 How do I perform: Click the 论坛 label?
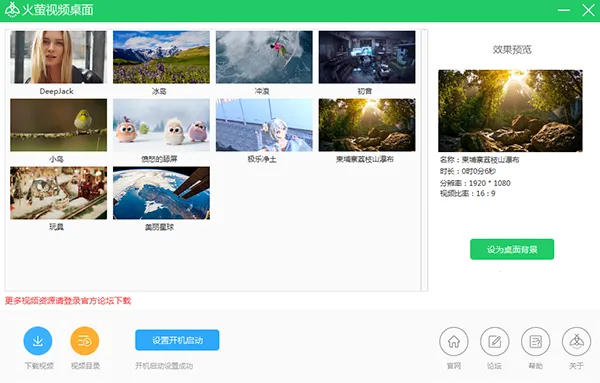click(x=494, y=366)
